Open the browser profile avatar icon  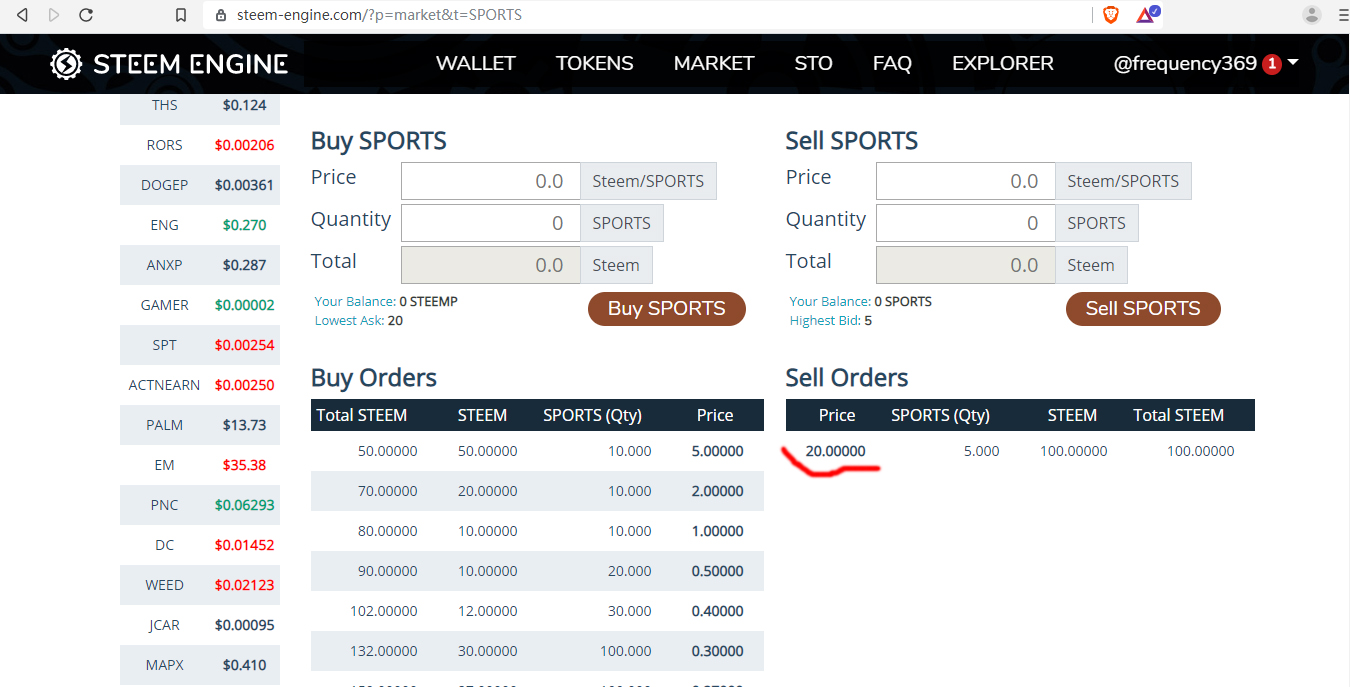click(1312, 14)
